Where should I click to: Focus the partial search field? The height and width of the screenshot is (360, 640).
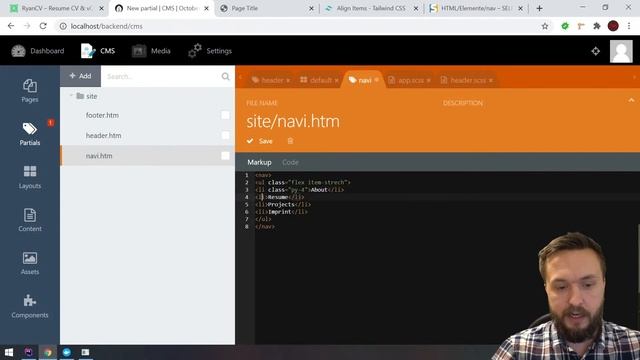pos(161,76)
